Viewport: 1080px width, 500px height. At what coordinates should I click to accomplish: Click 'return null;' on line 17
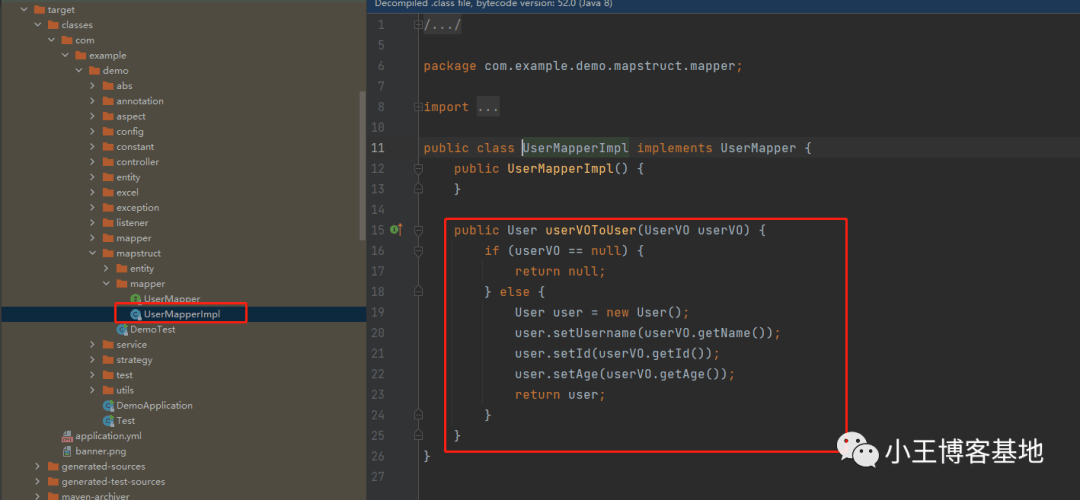pos(560,271)
